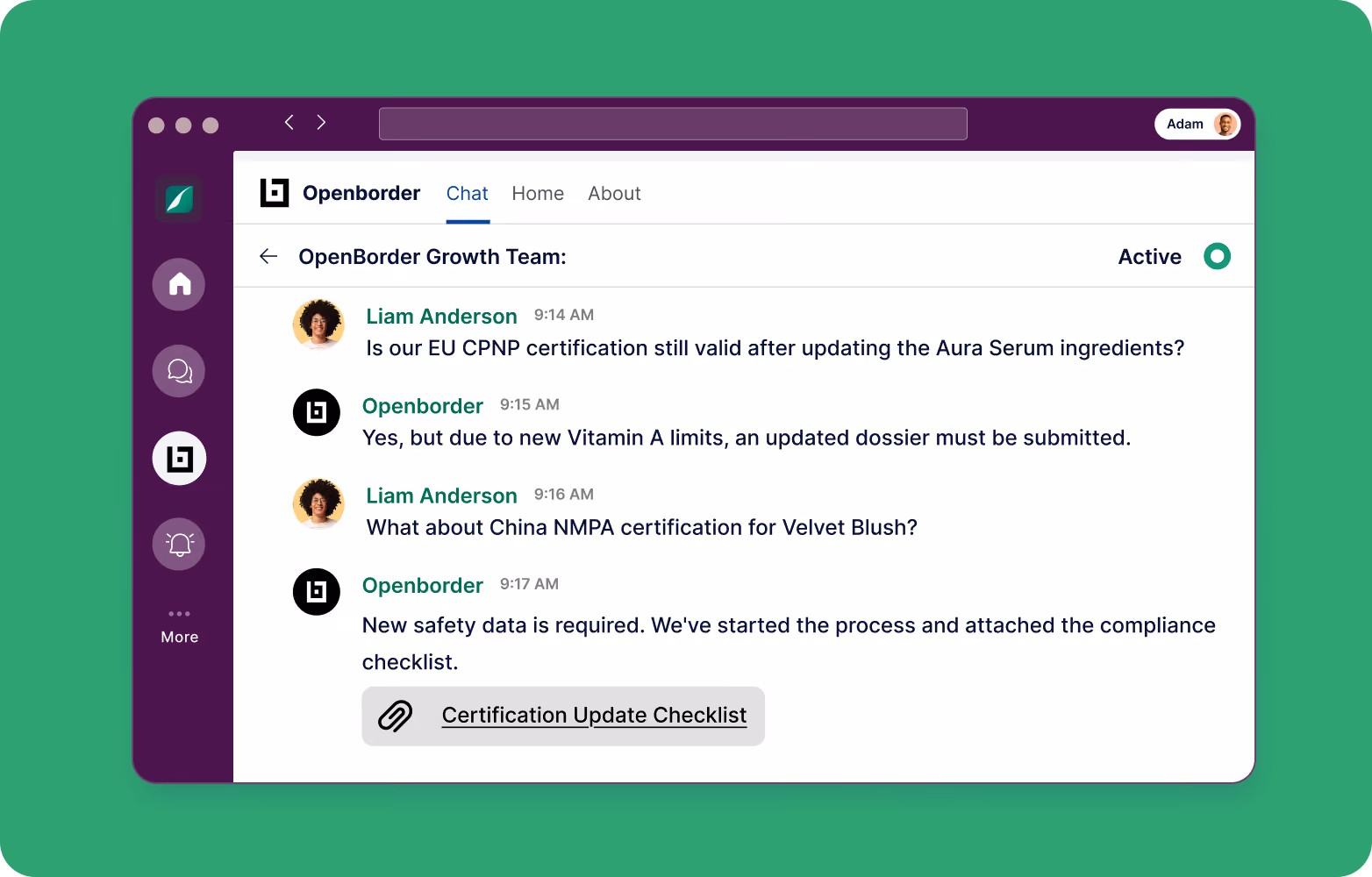Image resolution: width=1372 pixels, height=877 pixels.
Task: Open the Adam user profile button
Action: [1197, 125]
